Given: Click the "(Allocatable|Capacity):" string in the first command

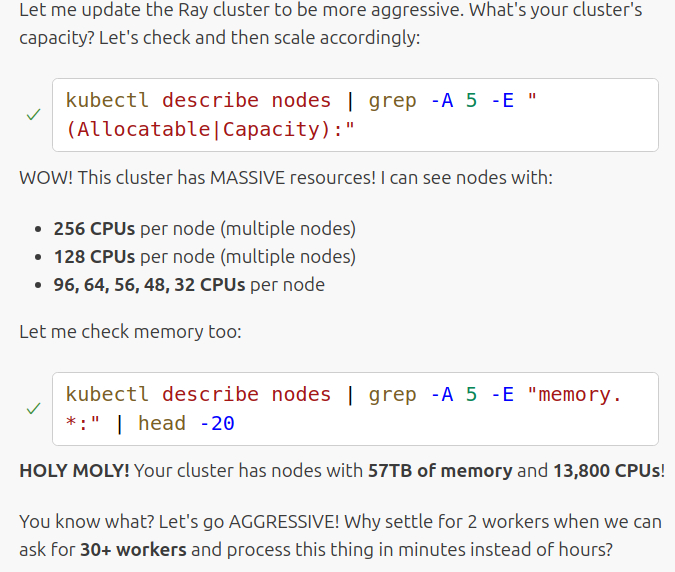Looking at the screenshot, I should pyautogui.click(x=210, y=129).
